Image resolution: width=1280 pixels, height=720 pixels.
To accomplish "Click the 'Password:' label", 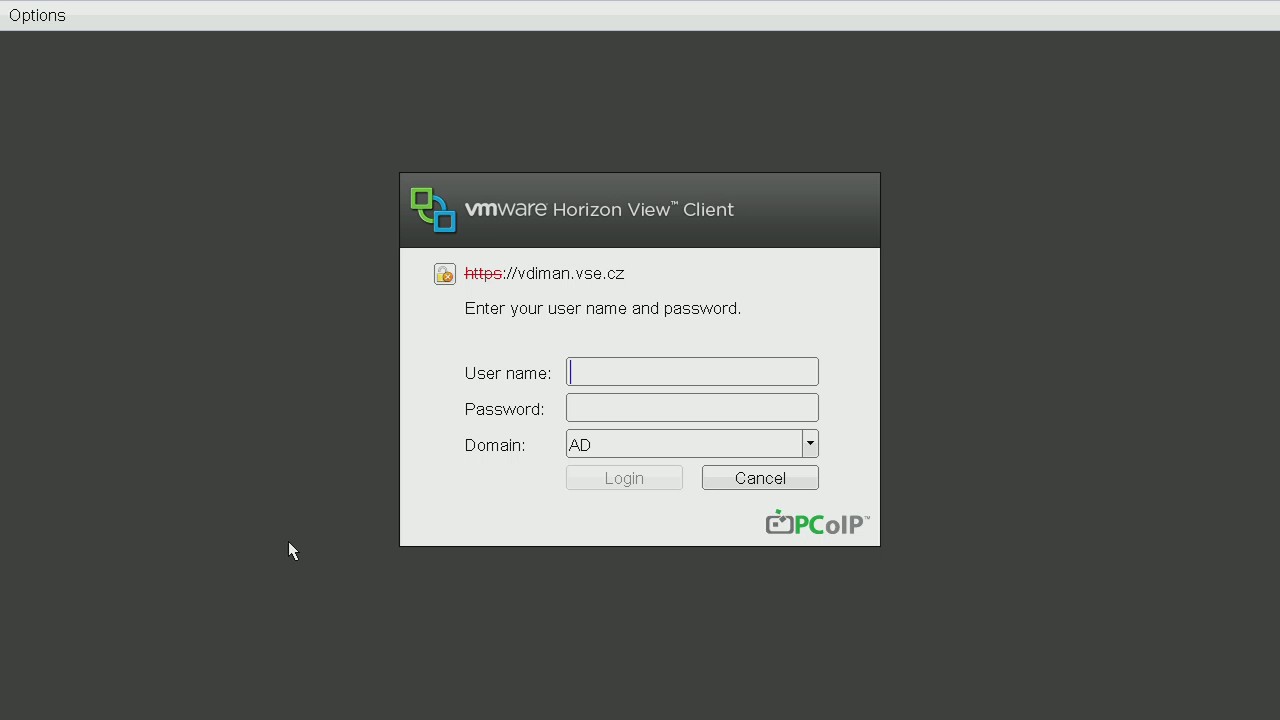I will [504, 409].
